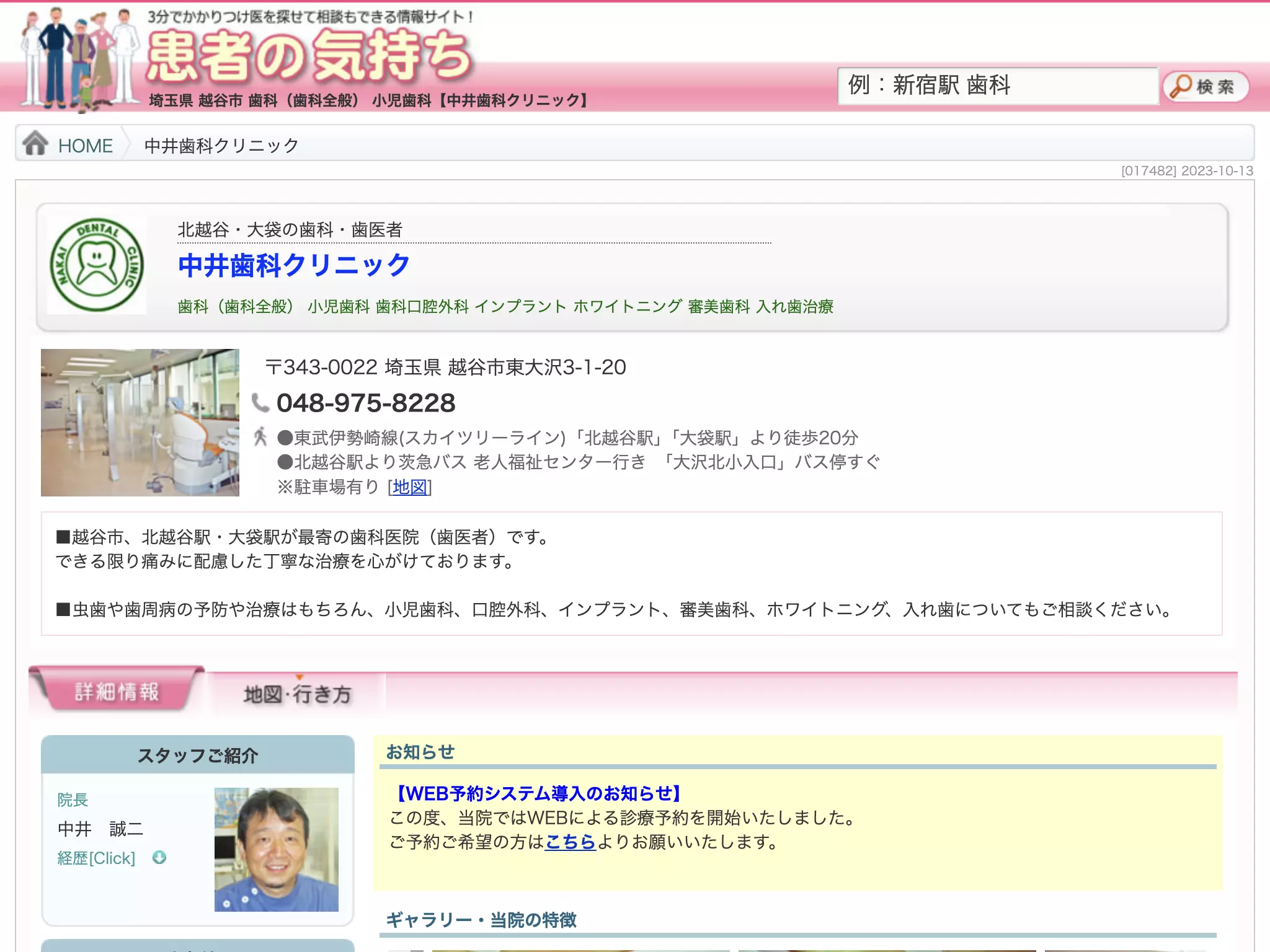Switch to the 地図・行き方 tab
1270x952 pixels.
[298, 694]
